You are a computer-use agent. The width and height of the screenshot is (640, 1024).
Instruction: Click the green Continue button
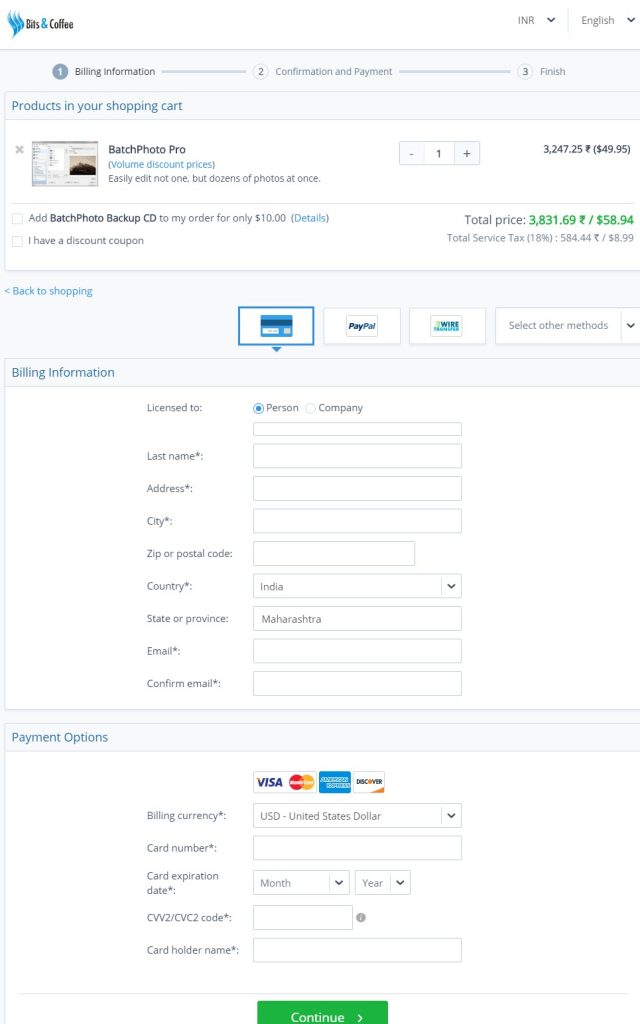323,1014
